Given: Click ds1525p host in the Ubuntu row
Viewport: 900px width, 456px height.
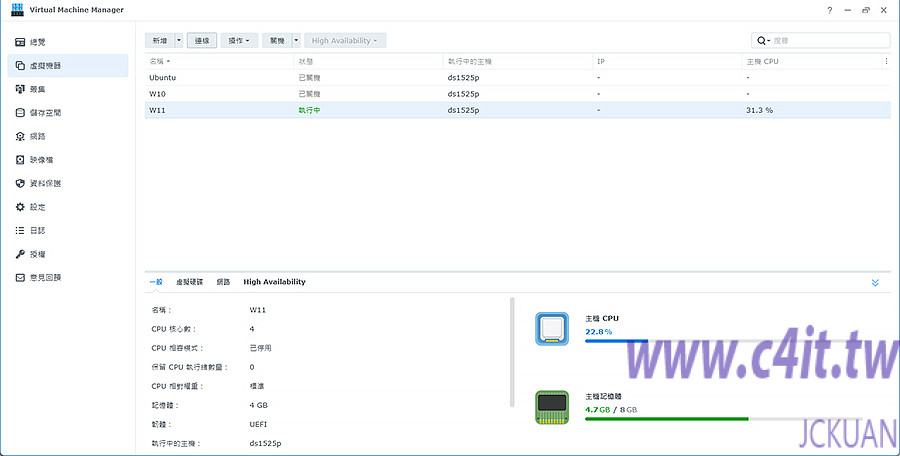Looking at the screenshot, I should (463, 78).
